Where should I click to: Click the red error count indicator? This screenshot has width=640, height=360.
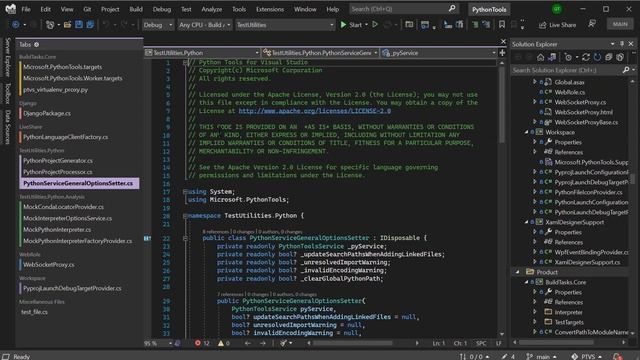[202, 343]
